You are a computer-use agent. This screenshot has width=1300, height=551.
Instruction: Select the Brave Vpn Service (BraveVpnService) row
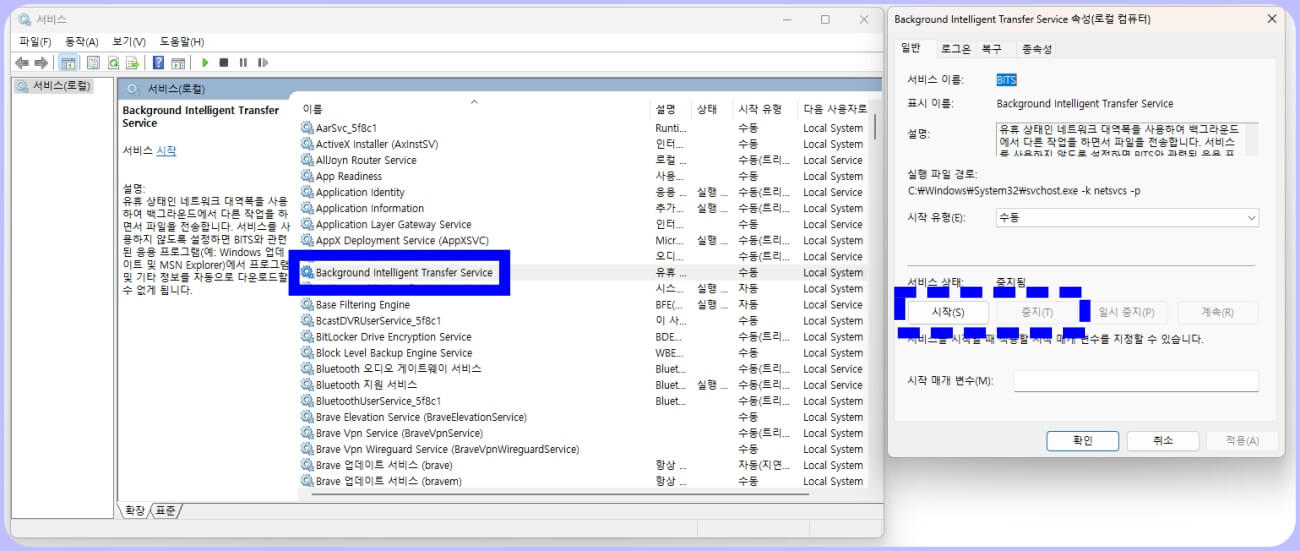tap(582, 433)
